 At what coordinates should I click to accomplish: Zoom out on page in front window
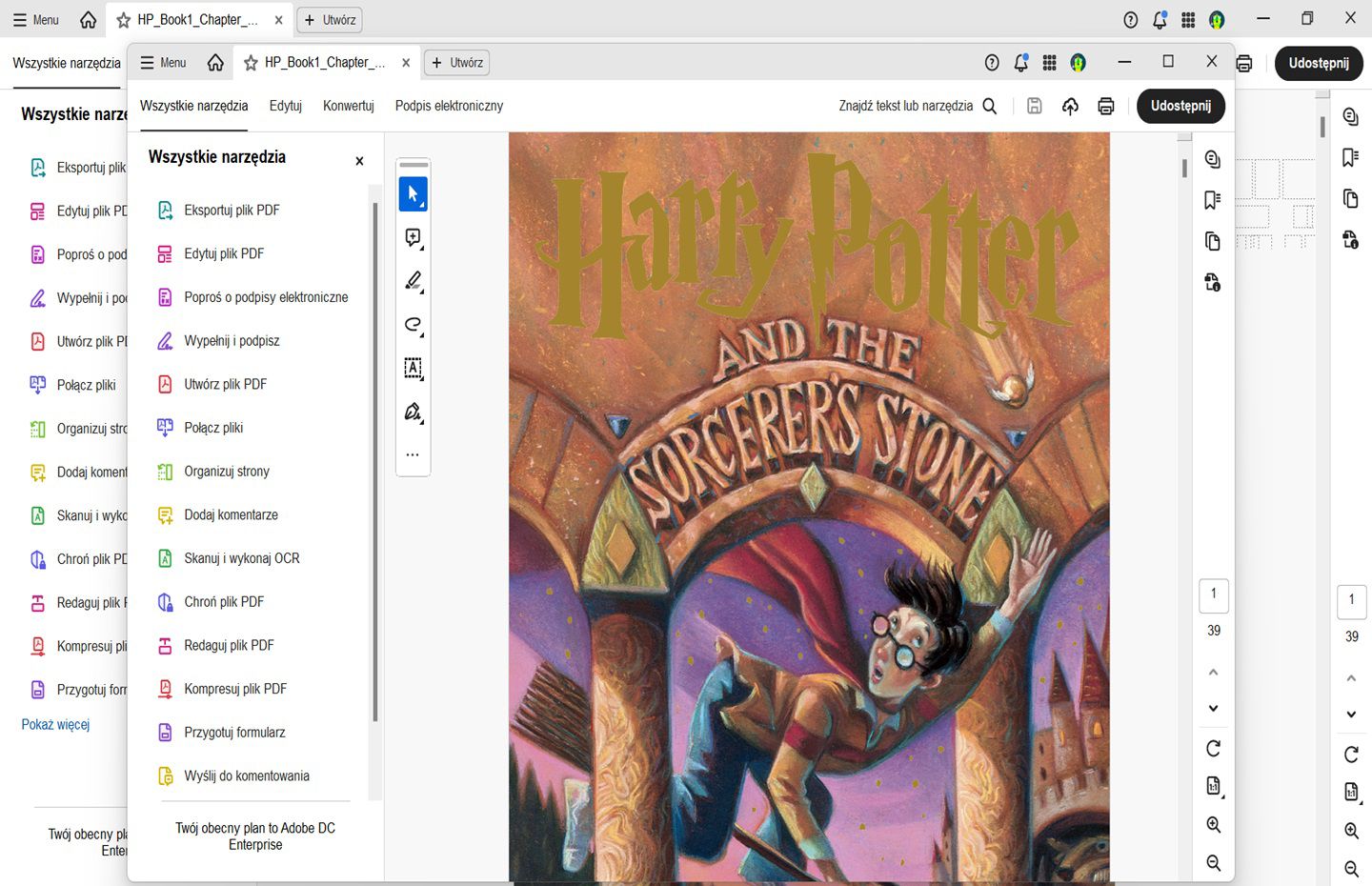[x=1214, y=863]
